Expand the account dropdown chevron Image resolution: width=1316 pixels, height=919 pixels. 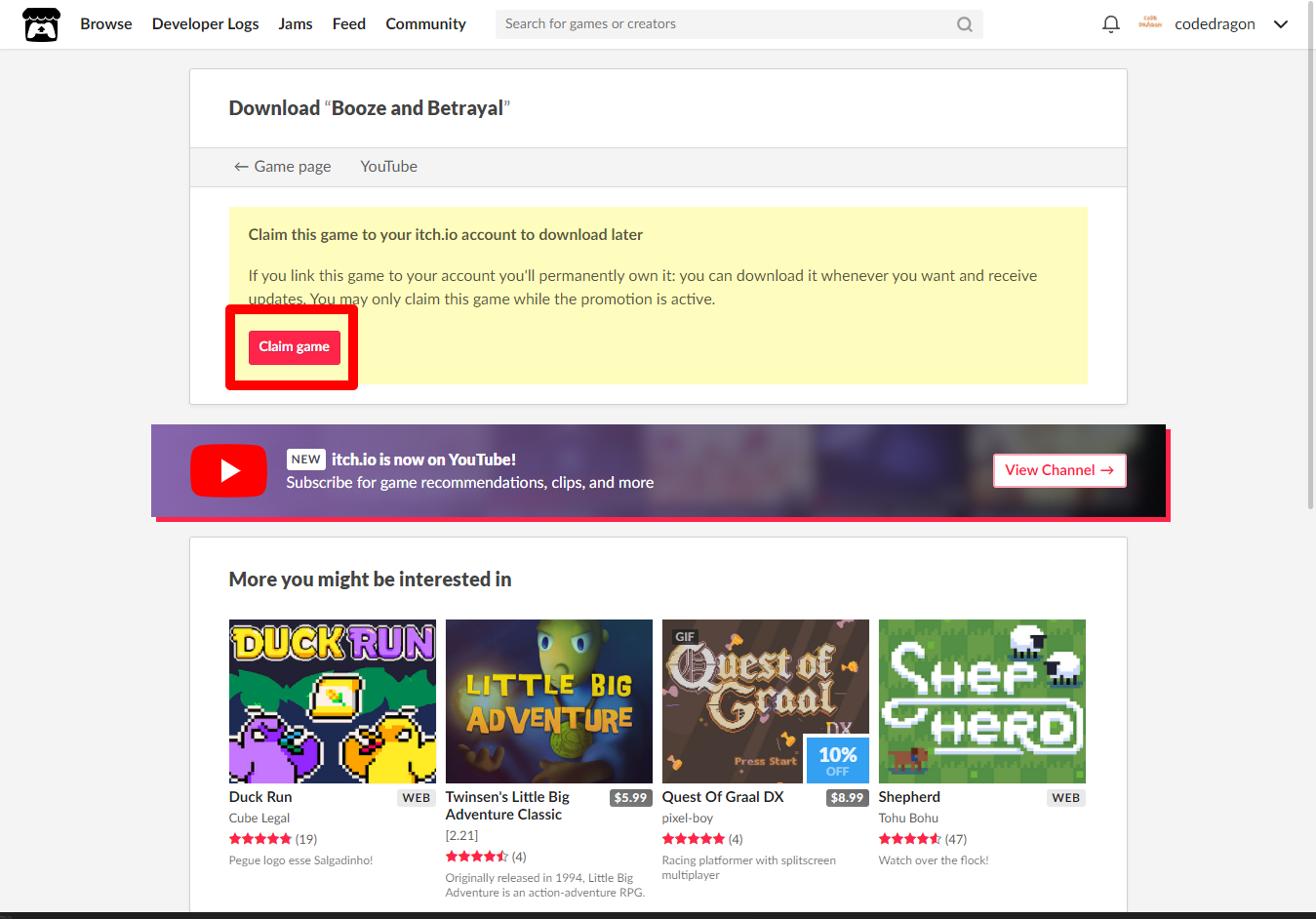[x=1281, y=24]
